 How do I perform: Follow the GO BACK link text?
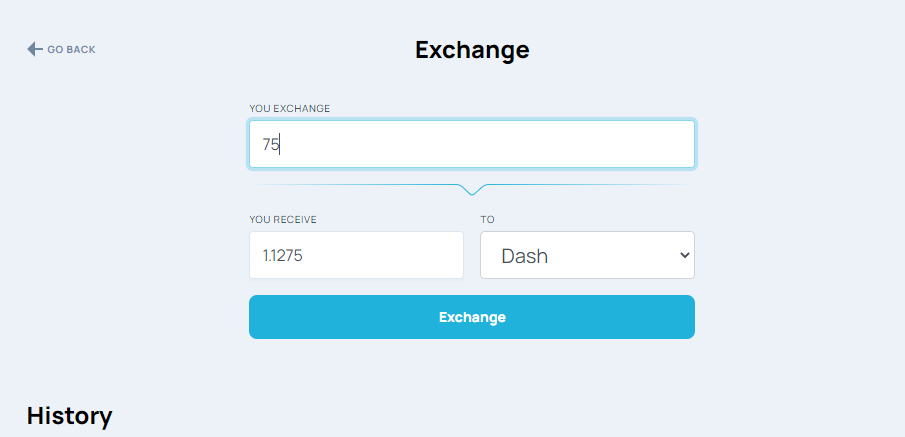(x=71, y=49)
